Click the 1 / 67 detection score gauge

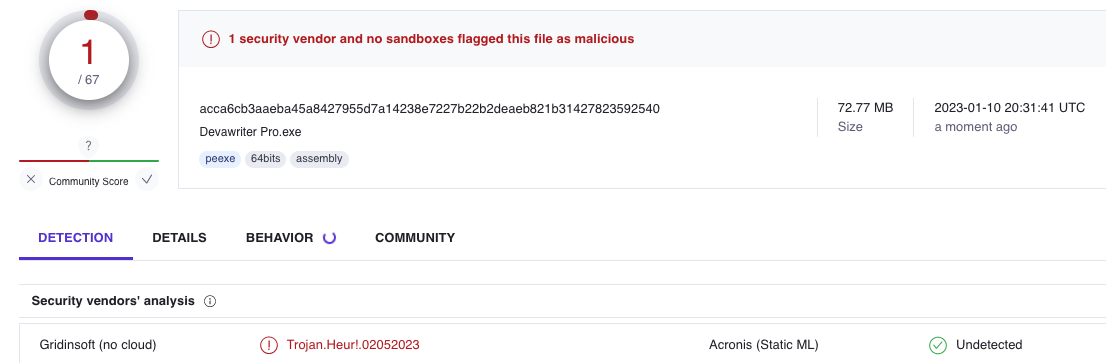click(89, 61)
